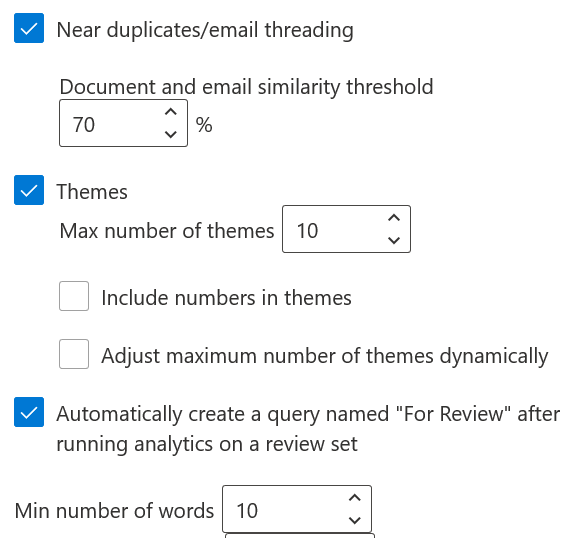Enable Include numbers in themes
Screen dimensions: 564x538
coord(74,296)
